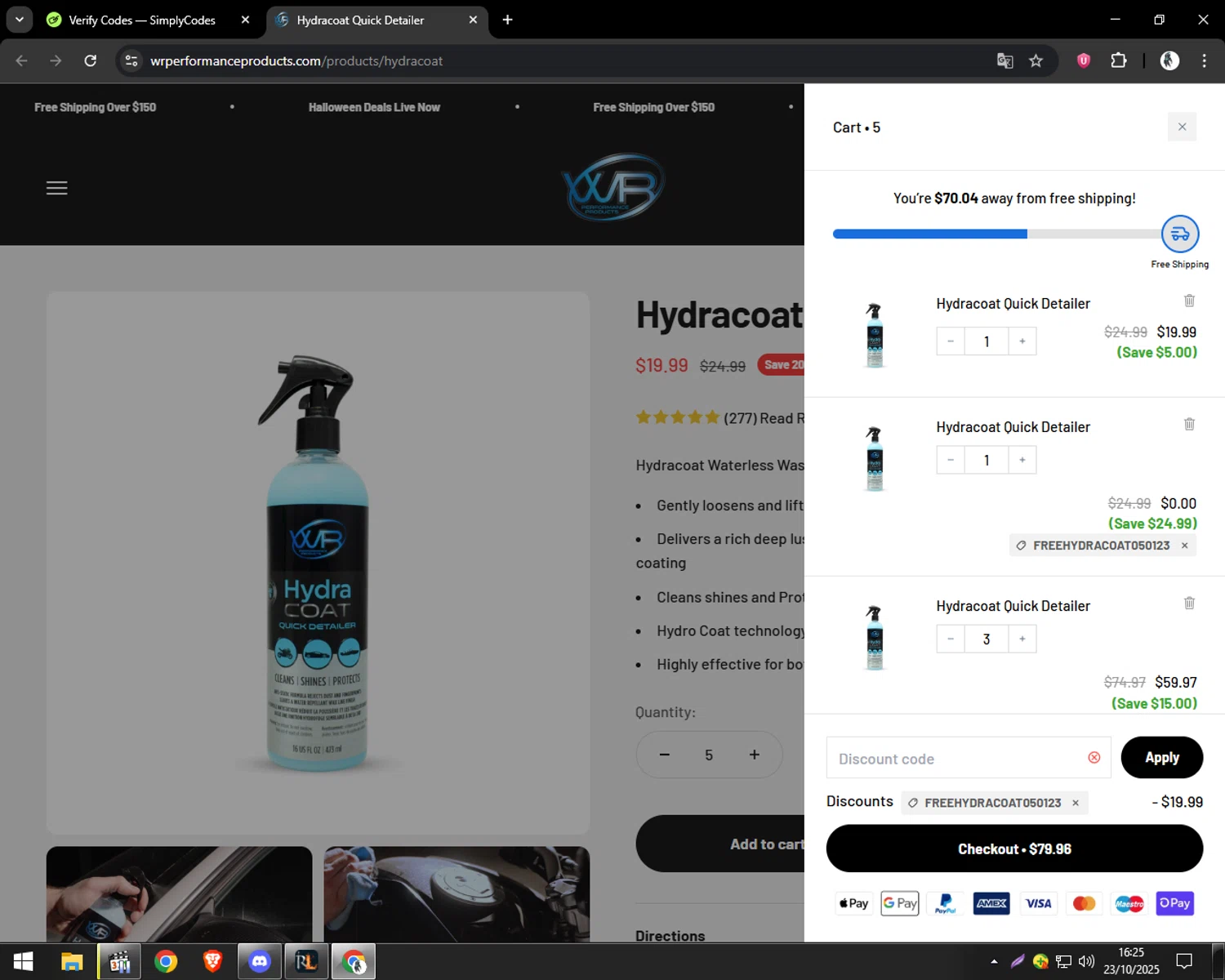1225x980 pixels.
Task: Reload the current page
Action: 91,60
